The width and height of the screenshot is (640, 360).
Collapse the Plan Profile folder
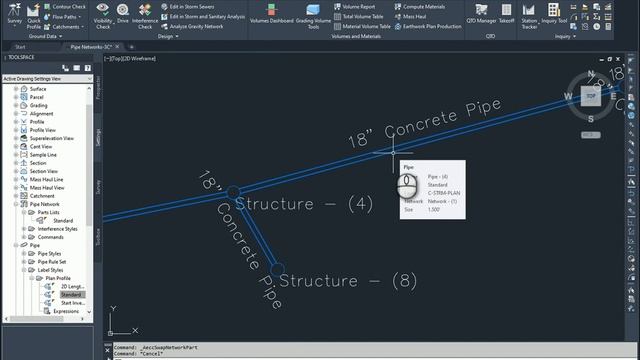pos(31,278)
